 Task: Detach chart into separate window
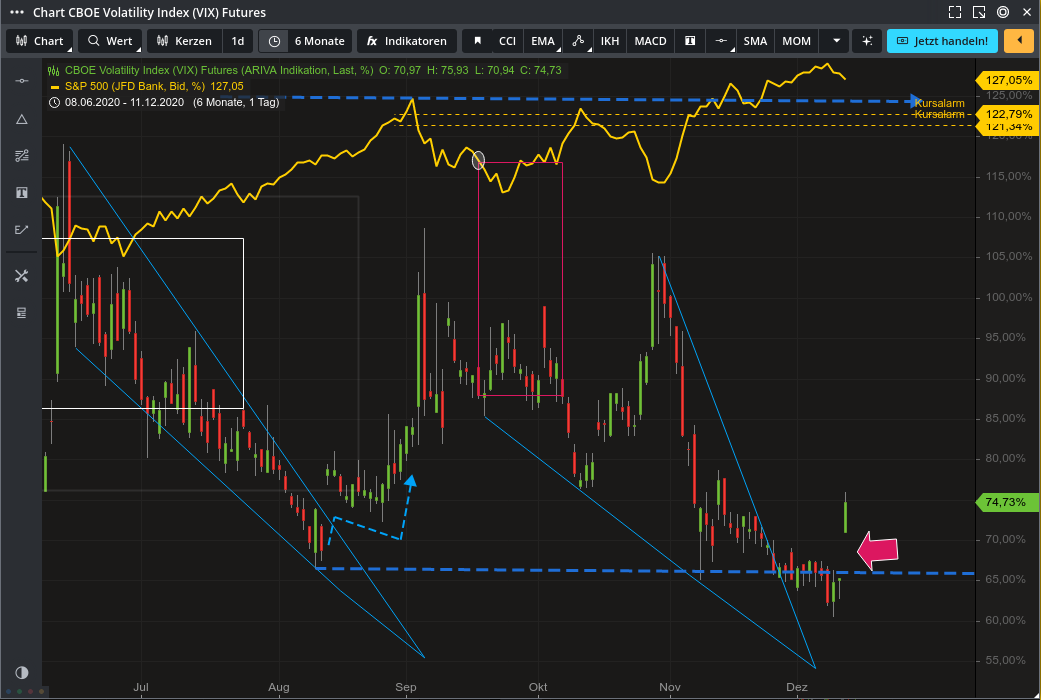pyautogui.click(x=979, y=12)
